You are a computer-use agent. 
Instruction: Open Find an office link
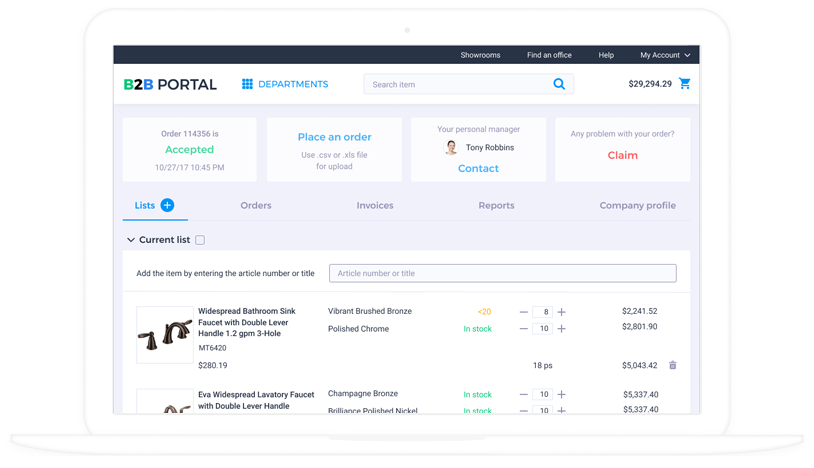pyautogui.click(x=549, y=55)
